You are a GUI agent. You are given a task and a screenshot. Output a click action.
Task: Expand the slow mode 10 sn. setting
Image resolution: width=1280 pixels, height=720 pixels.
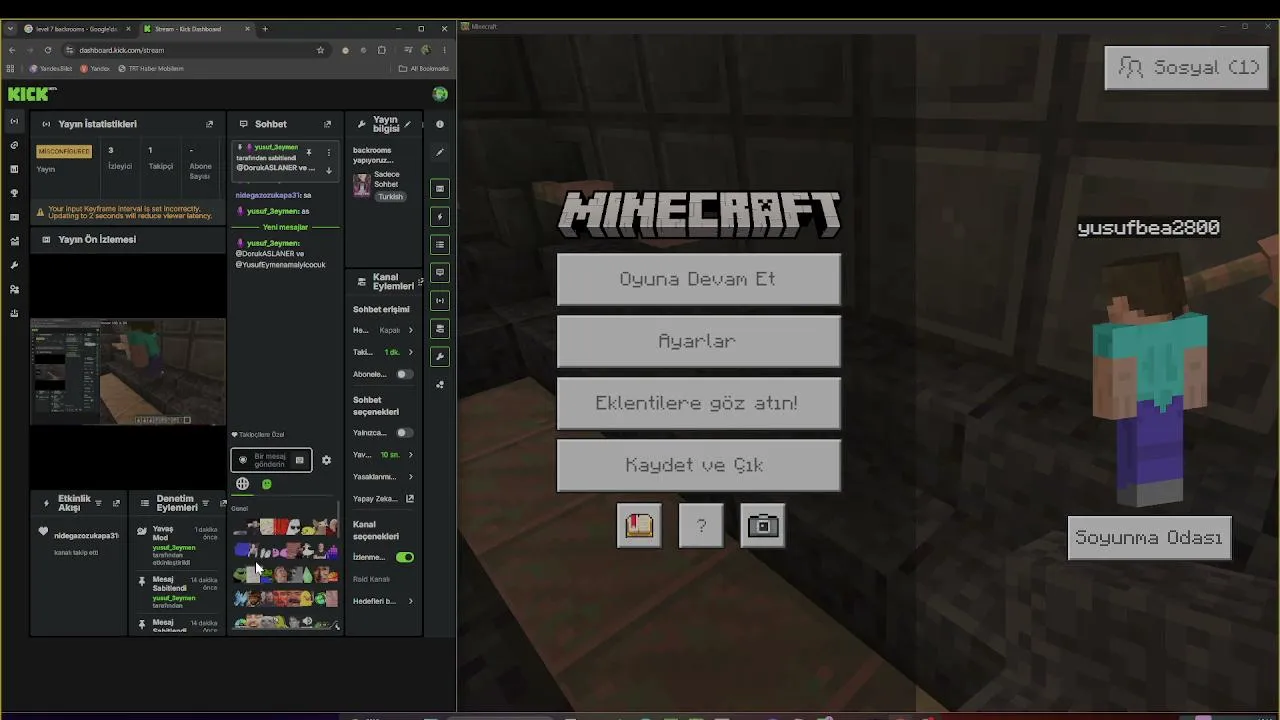(x=410, y=455)
